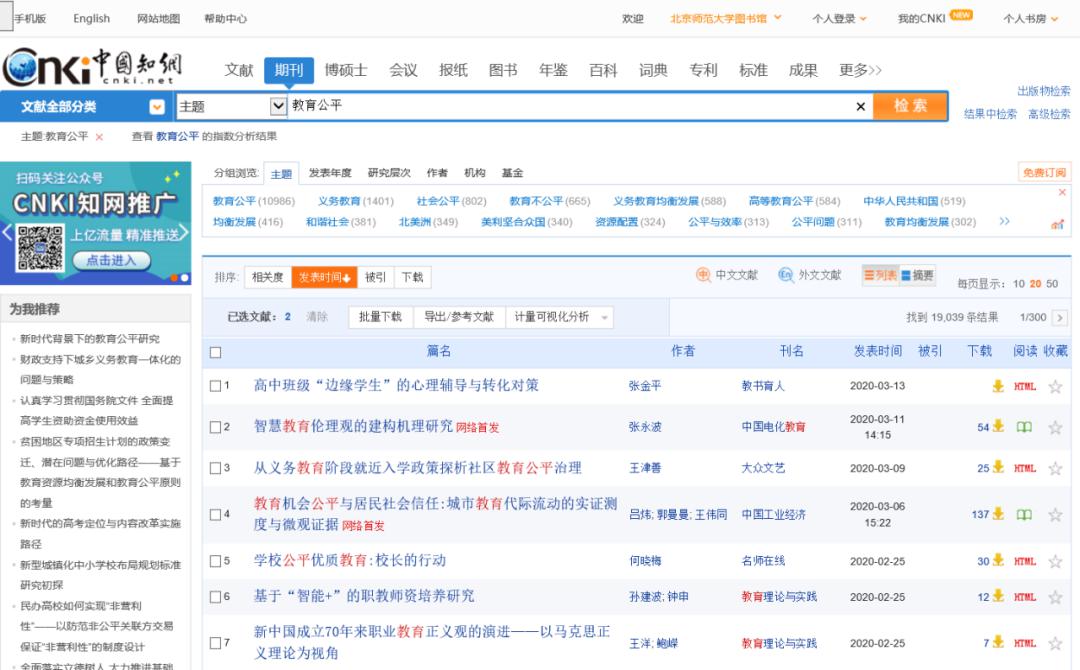Open 高级检索 advanced search
The height and width of the screenshot is (670, 1080).
tap(1049, 112)
